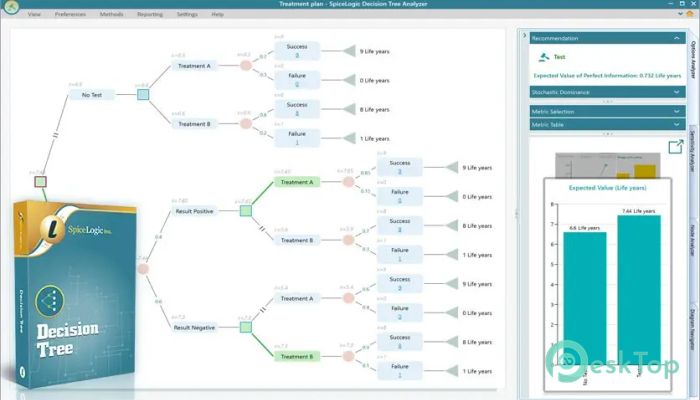This screenshot has width=700, height=400.
Task: Select chance circle after No Test Treatment A
Action: tap(246, 66)
